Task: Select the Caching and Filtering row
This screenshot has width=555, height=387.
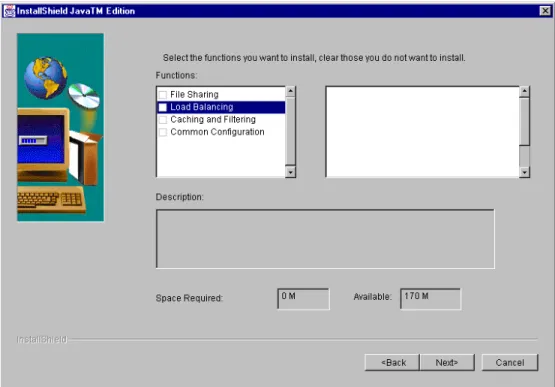Action: (x=221, y=119)
